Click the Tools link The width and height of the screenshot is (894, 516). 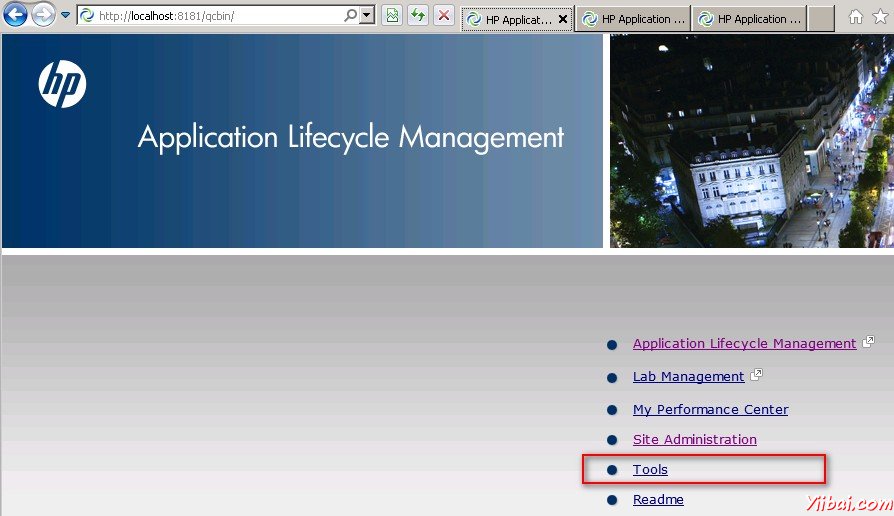point(650,470)
